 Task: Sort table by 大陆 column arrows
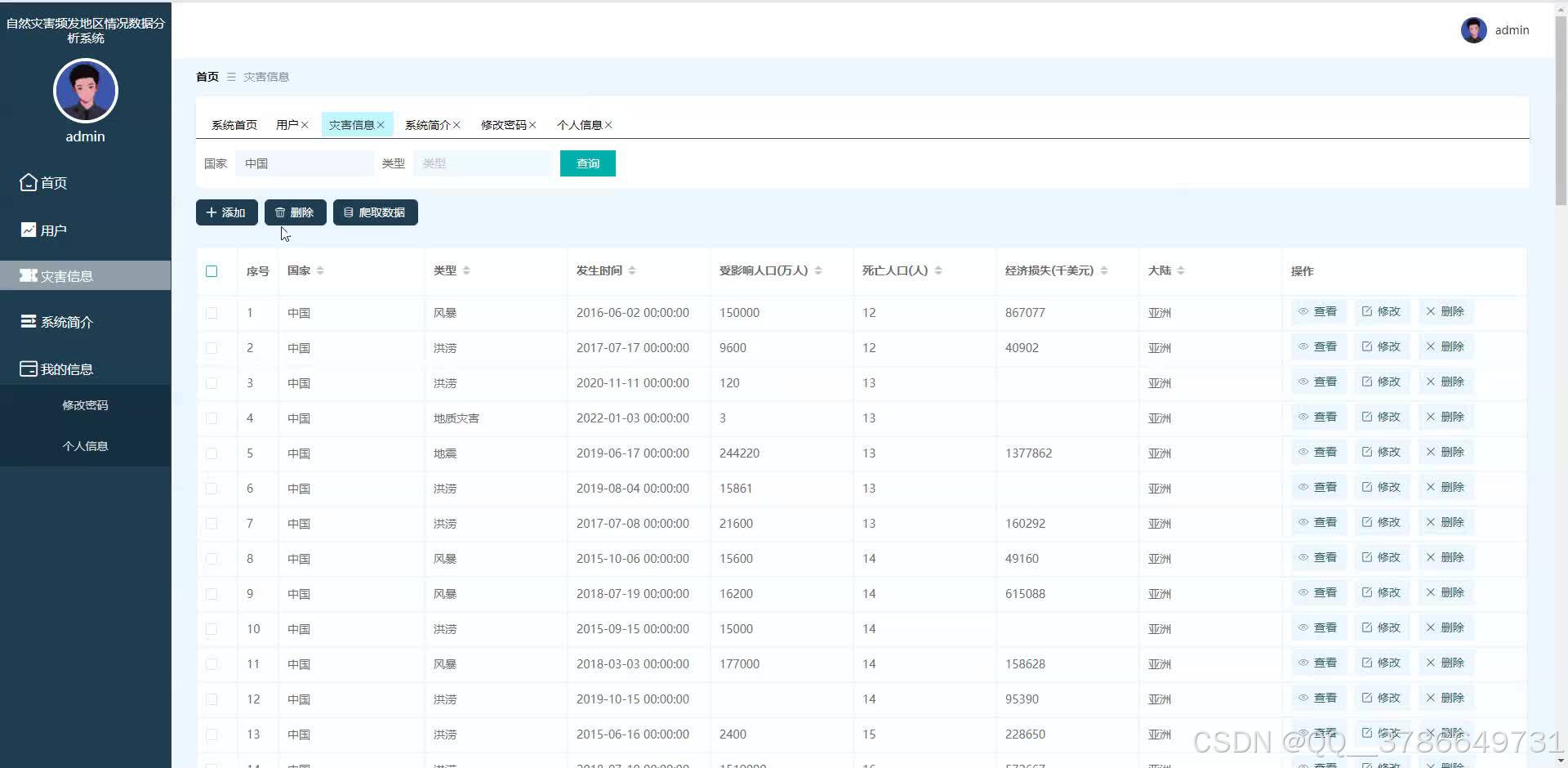pyautogui.click(x=1181, y=270)
